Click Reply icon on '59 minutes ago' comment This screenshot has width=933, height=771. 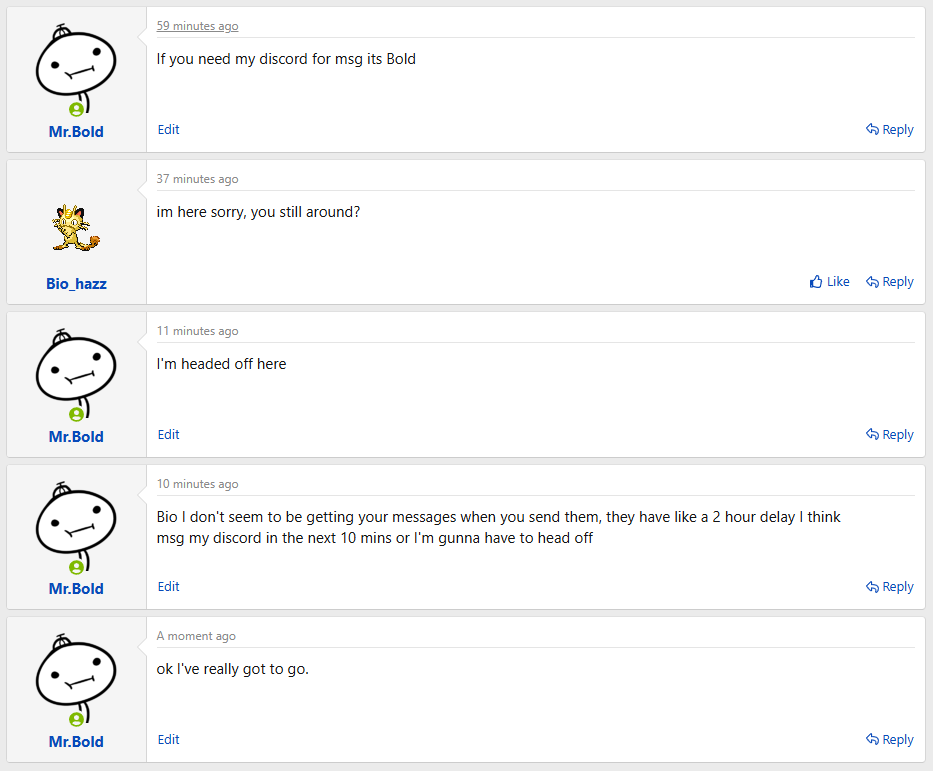(872, 129)
